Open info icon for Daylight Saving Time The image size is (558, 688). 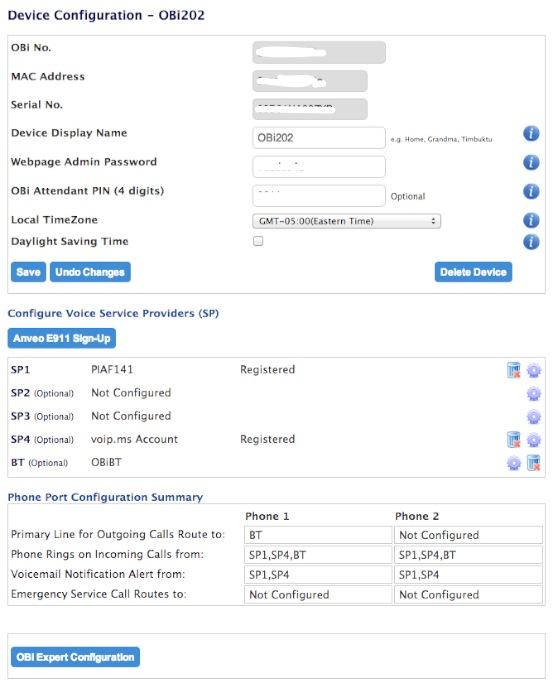(531, 242)
